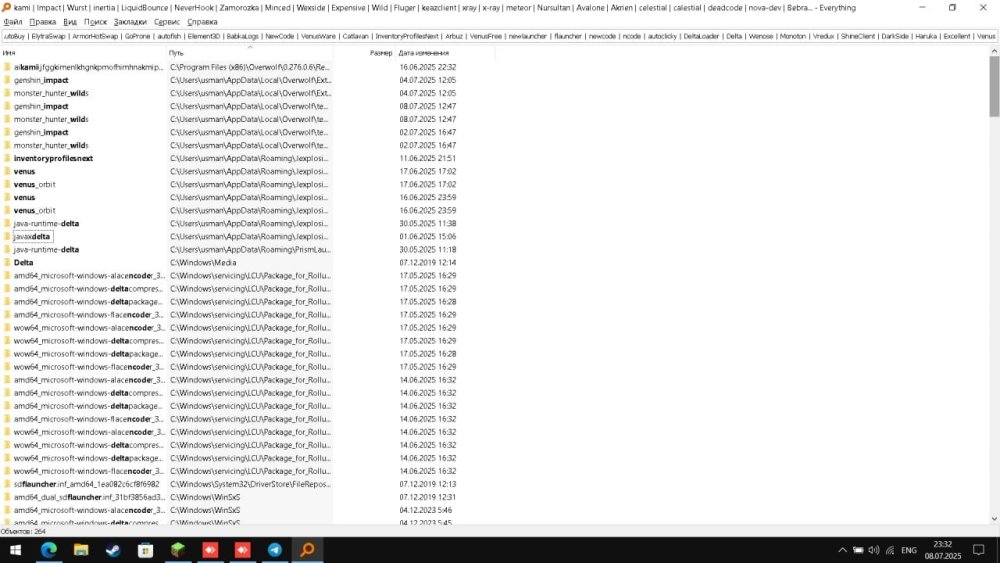
Task: Click the Everything search icon on the taskbar
Action: tap(307, 550)
